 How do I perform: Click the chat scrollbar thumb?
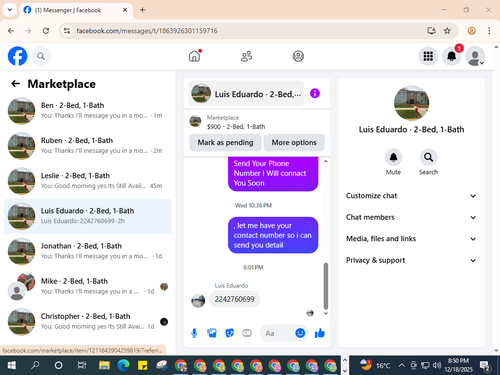tap(326, 286)
